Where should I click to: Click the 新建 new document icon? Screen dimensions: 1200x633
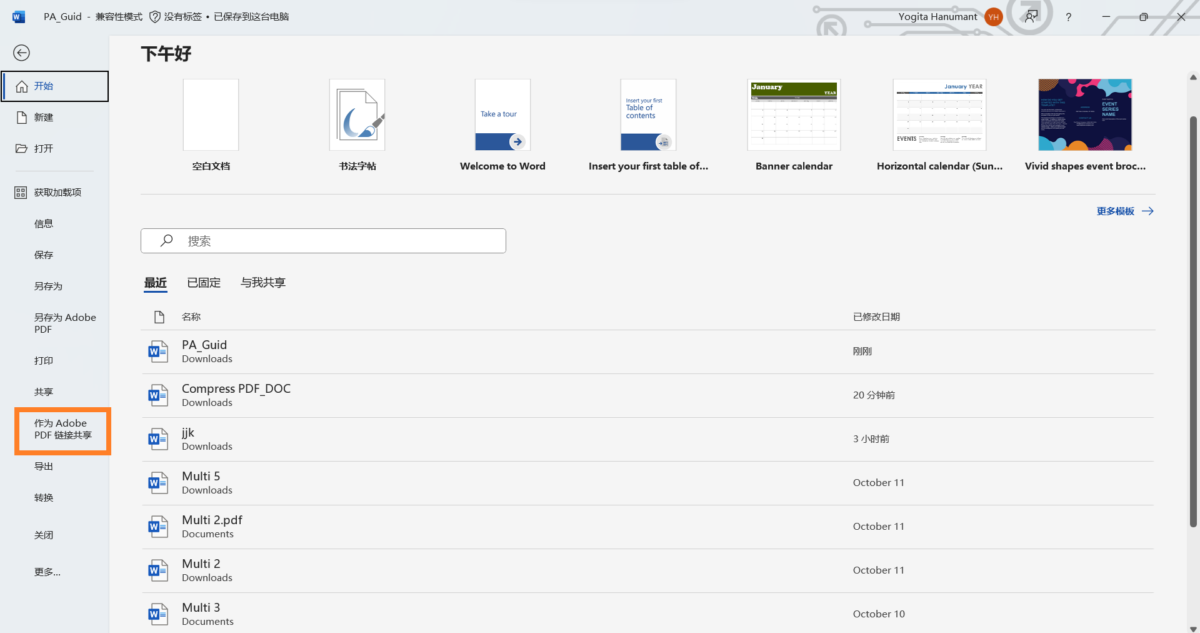(22, 117)
